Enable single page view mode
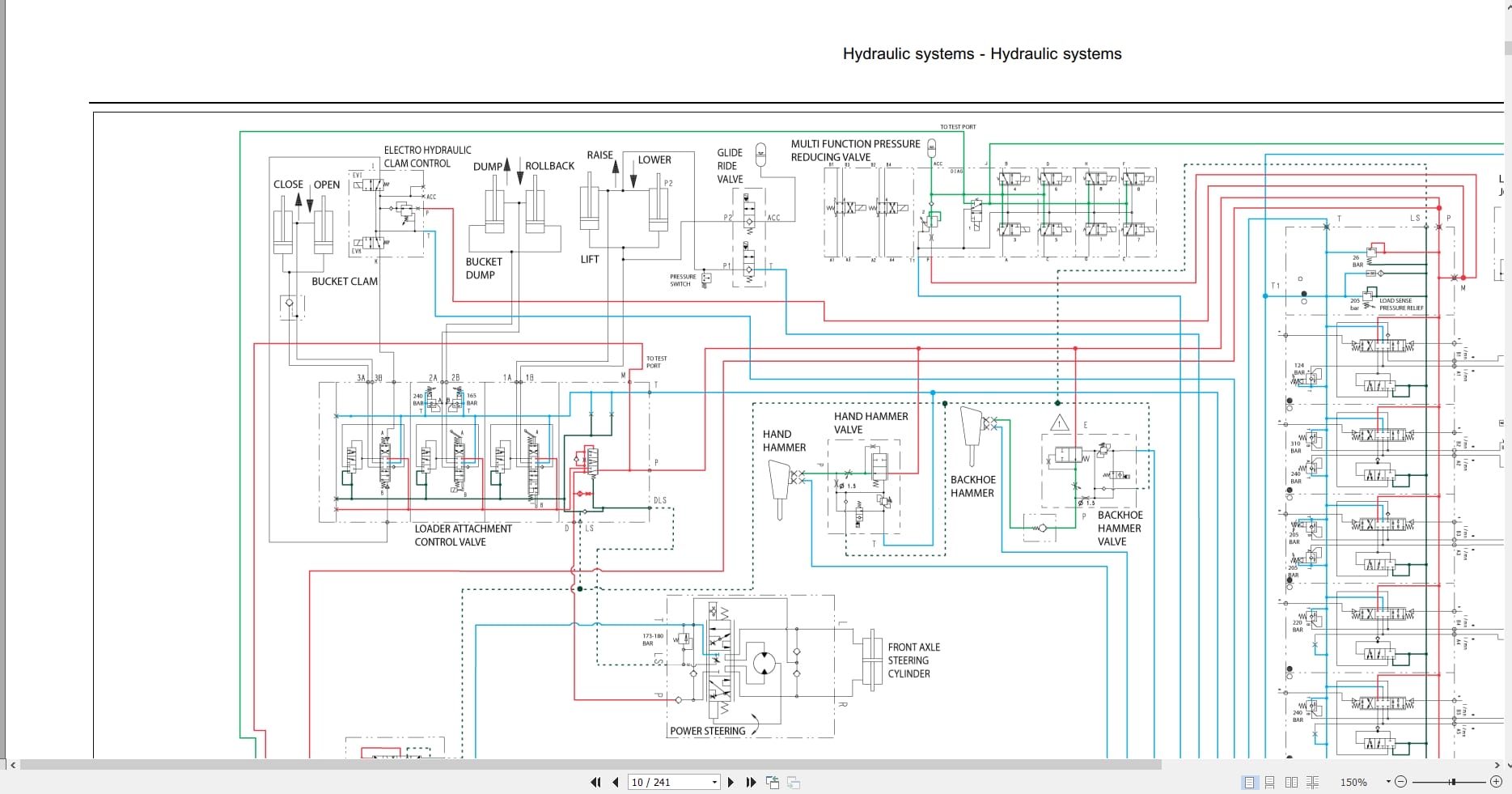Image resolution: width=1512 pixels, height=794 pixels. point(1249,782)
